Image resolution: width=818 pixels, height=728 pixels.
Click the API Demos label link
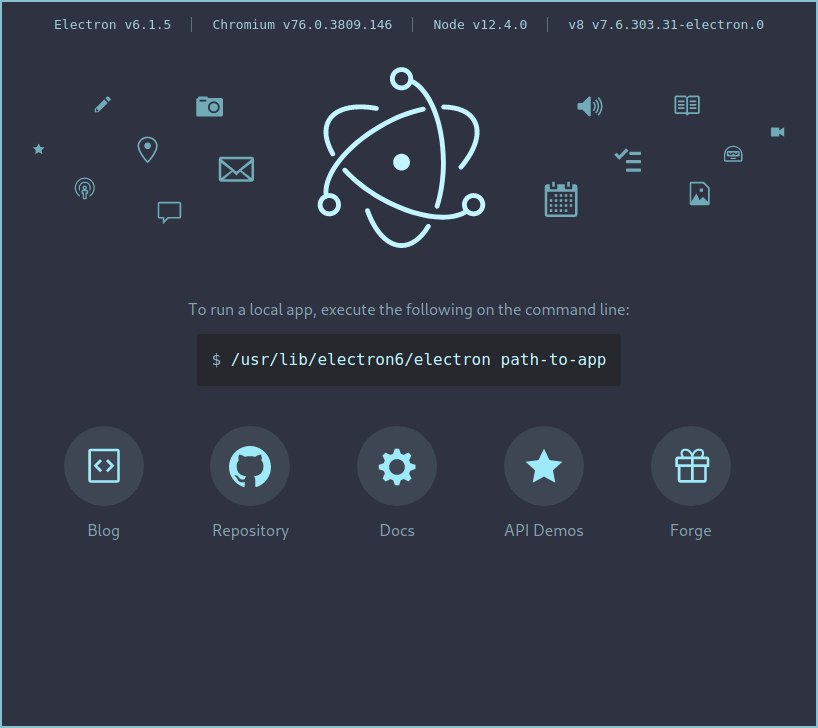pyautogui.click(x=544, y=531)
